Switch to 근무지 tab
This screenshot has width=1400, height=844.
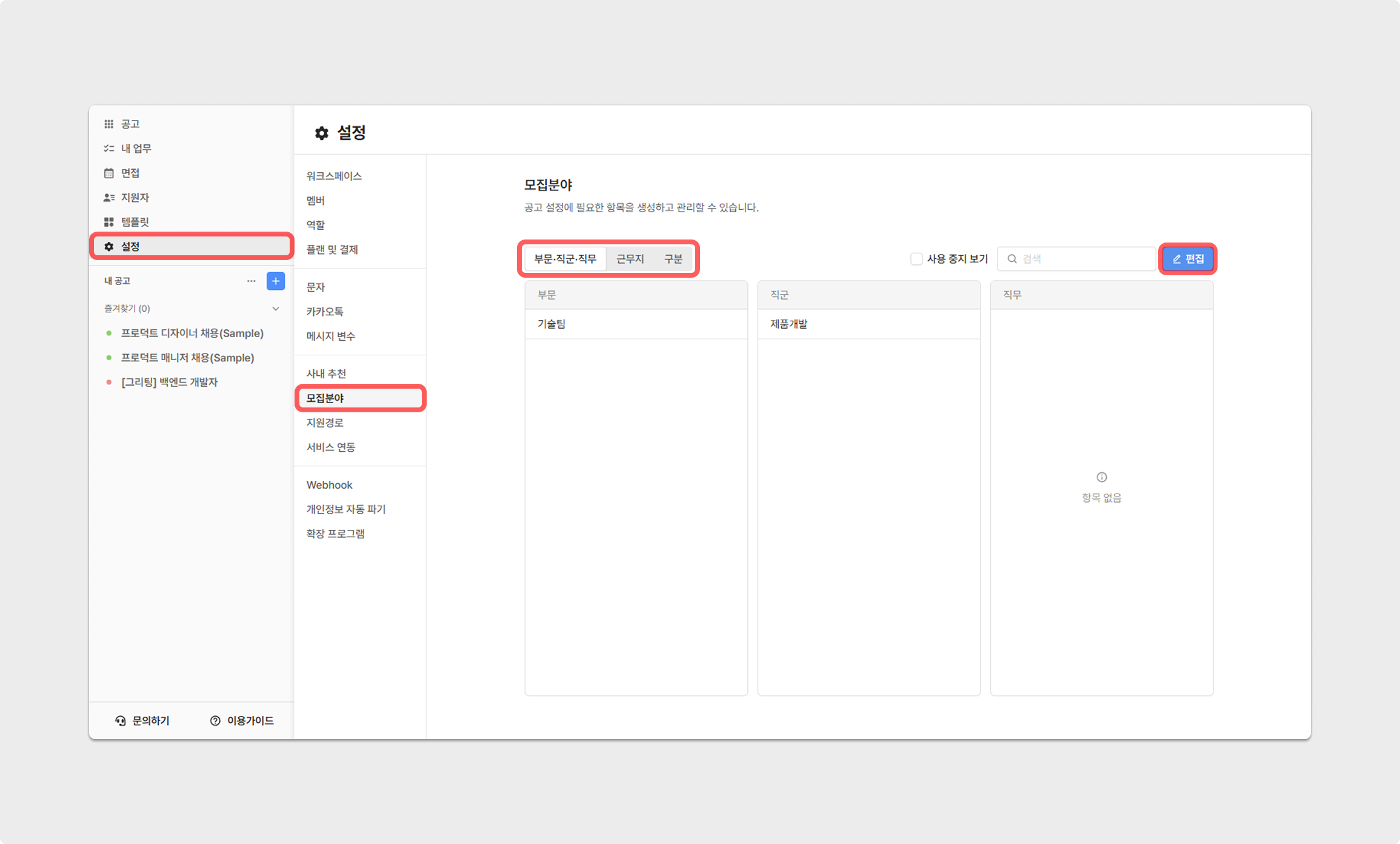[x=630, y=259]
